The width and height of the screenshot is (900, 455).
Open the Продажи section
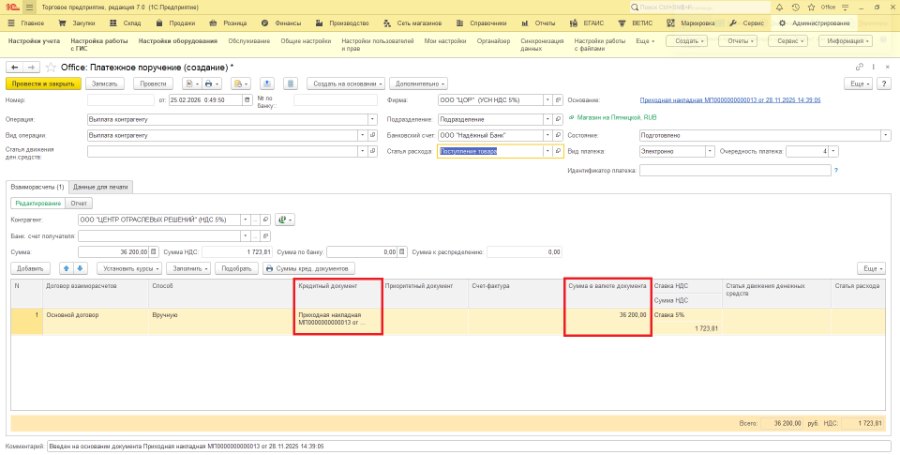pos(175,24)
